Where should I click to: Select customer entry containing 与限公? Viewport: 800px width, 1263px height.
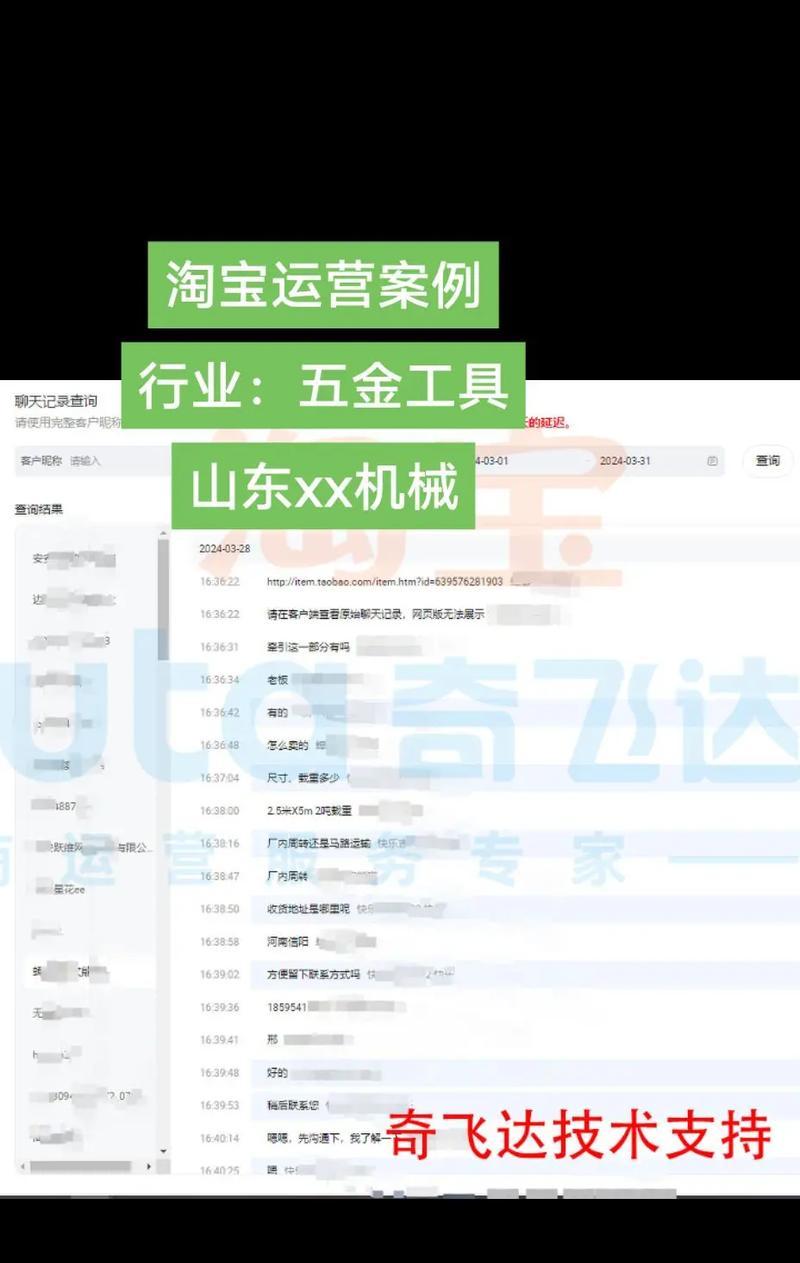click(x=92, y=847)
